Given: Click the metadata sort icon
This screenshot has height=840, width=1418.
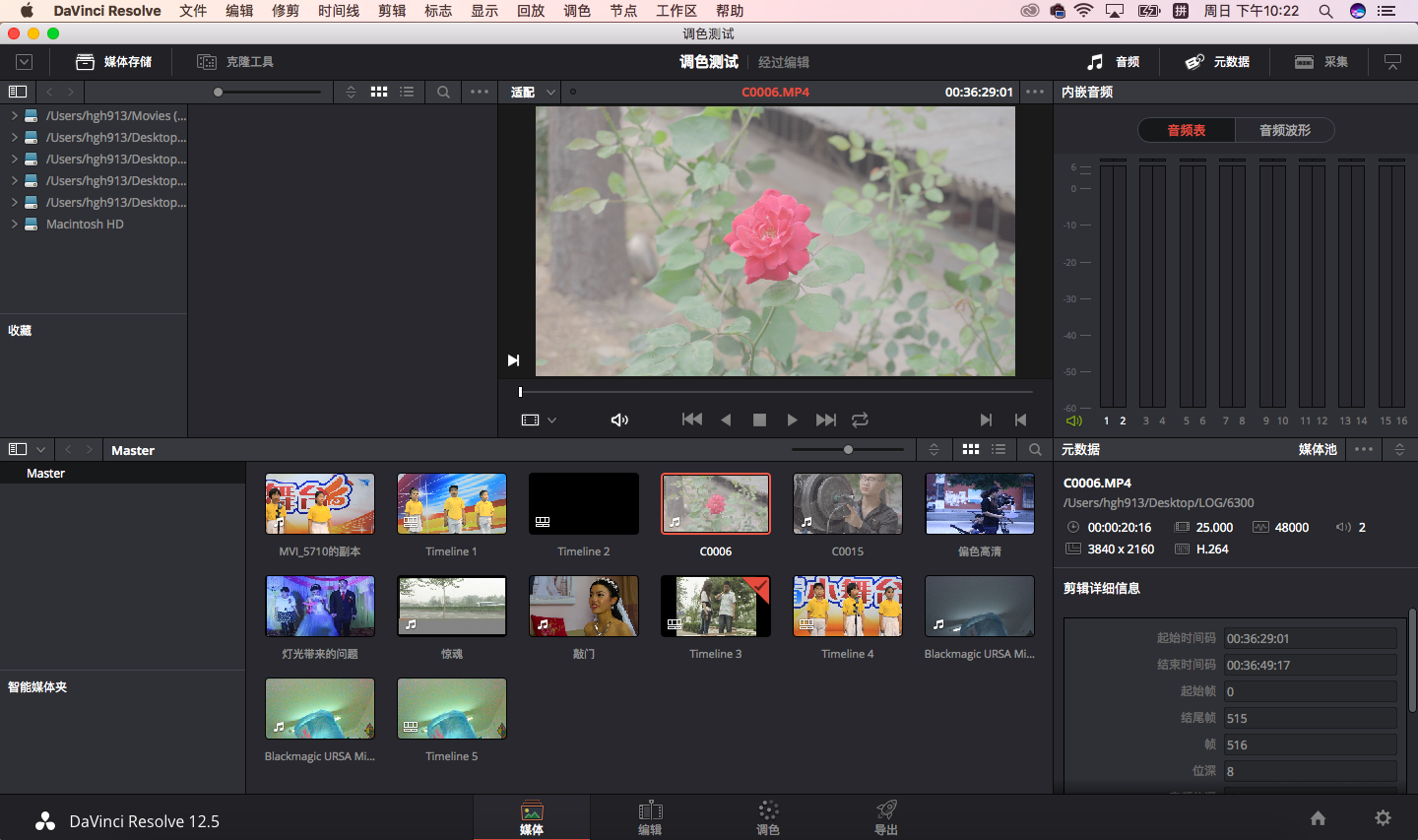Looking at the screenshot, I should [1399, 449].
